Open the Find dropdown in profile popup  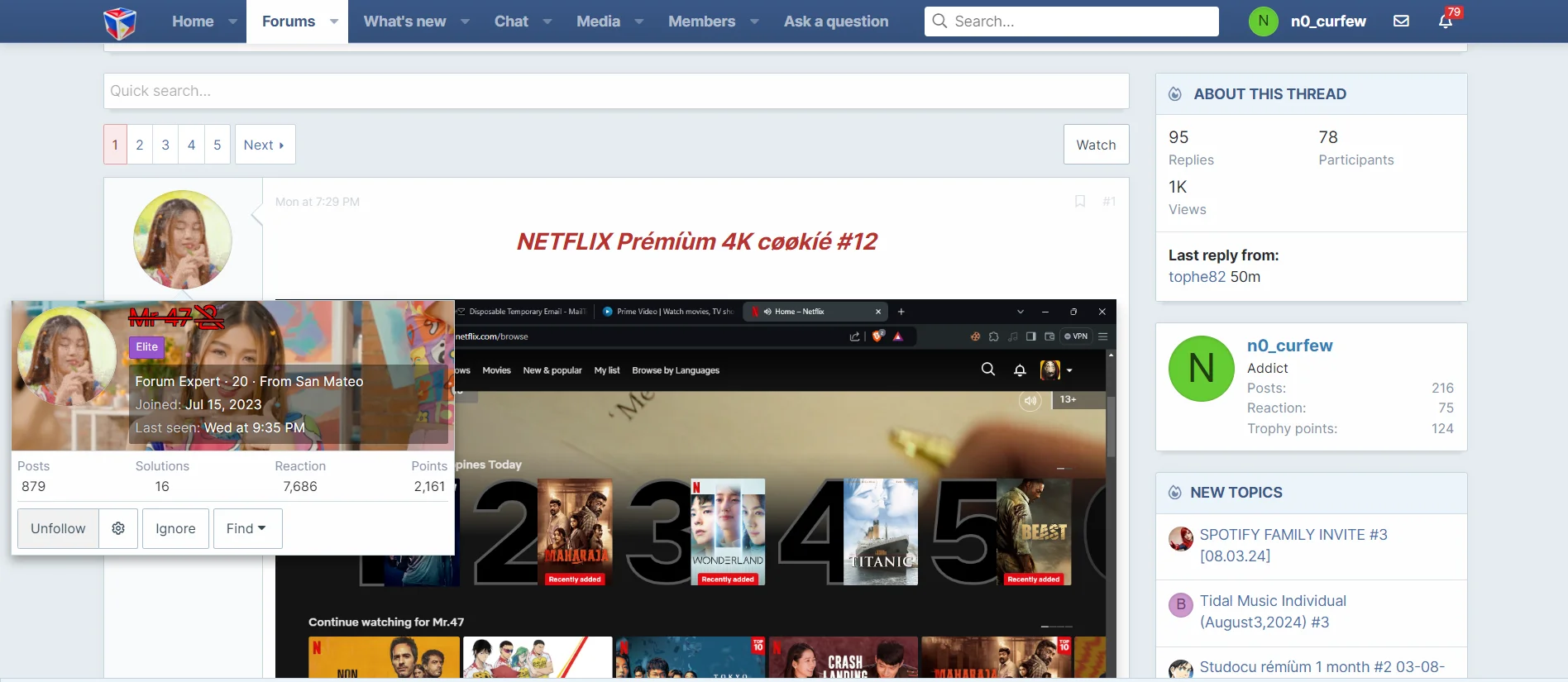248,528
